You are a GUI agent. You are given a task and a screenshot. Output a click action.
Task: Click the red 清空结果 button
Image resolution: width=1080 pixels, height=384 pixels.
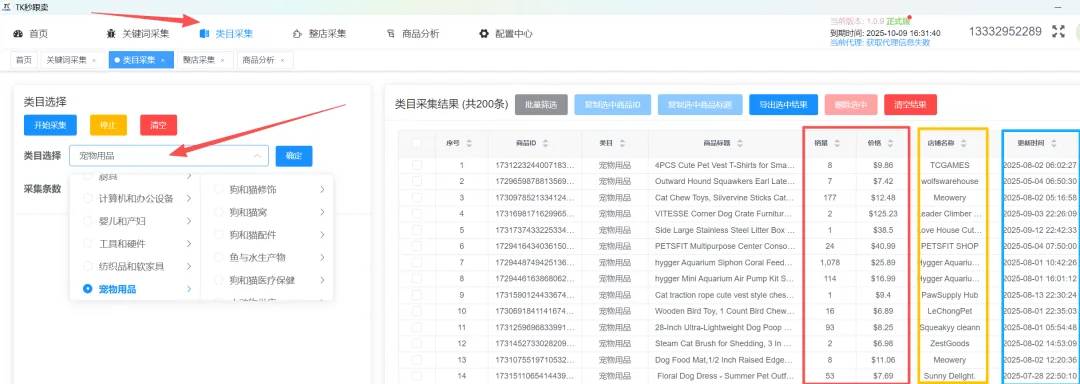coord(910,105)
